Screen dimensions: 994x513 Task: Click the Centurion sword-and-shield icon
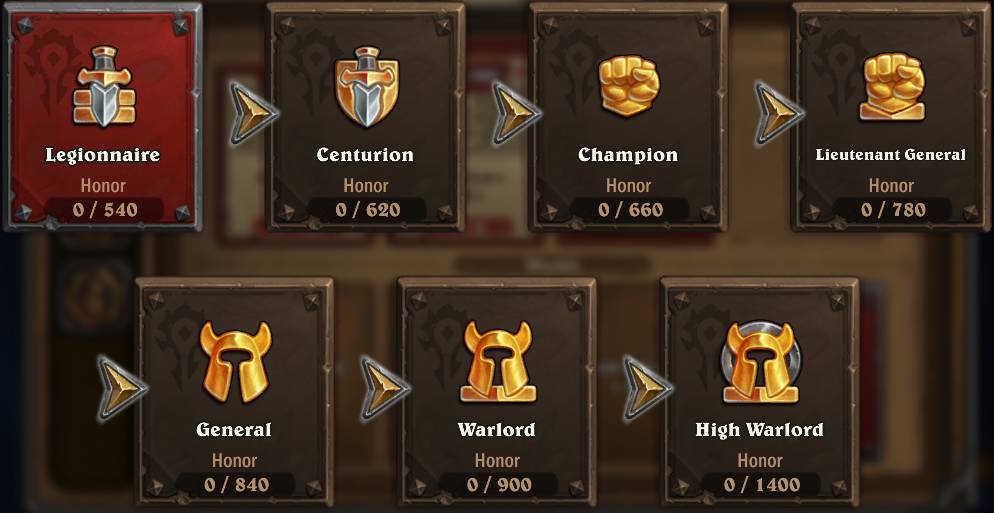click(367, 86)
